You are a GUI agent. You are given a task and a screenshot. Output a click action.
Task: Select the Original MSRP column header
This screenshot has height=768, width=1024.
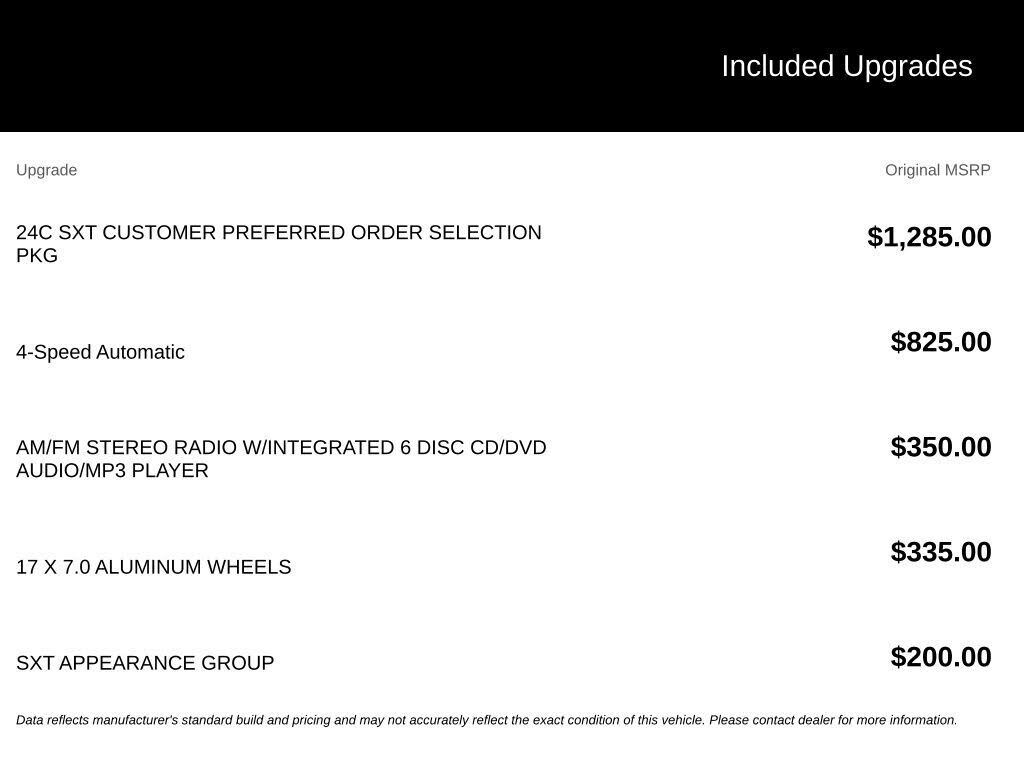click(x=937, y=170)
